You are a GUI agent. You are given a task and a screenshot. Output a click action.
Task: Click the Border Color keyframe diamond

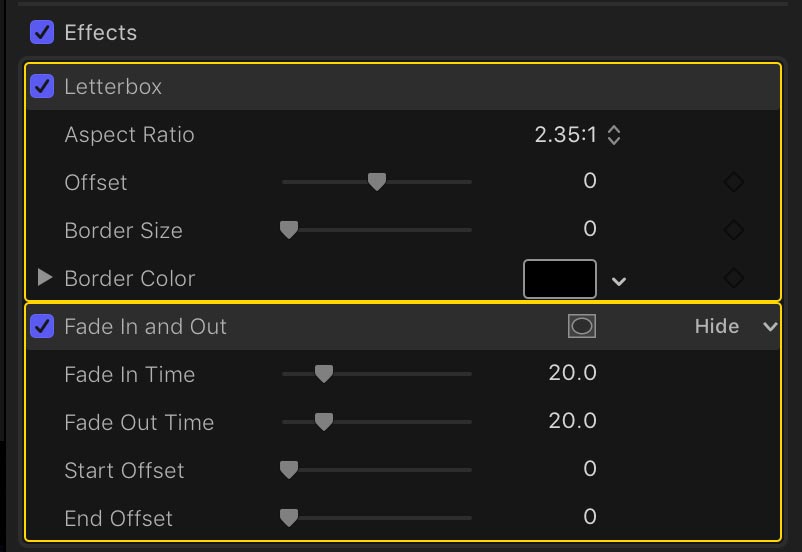click(734, 278)
